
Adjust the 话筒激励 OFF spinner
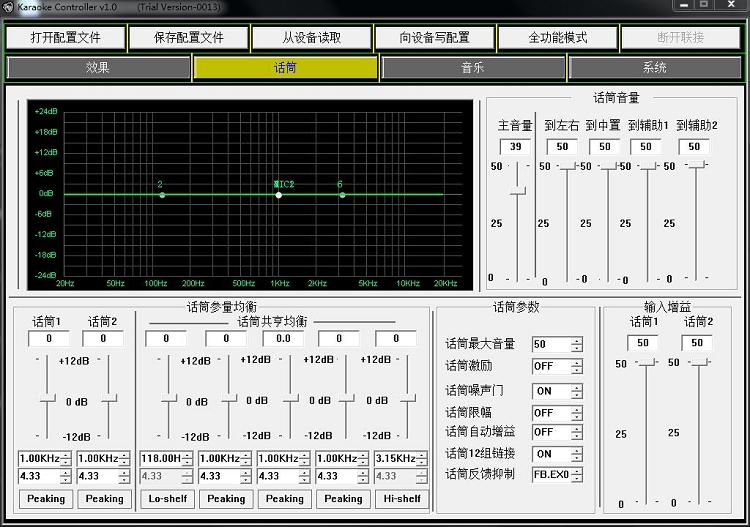click(x=577, y=366)
